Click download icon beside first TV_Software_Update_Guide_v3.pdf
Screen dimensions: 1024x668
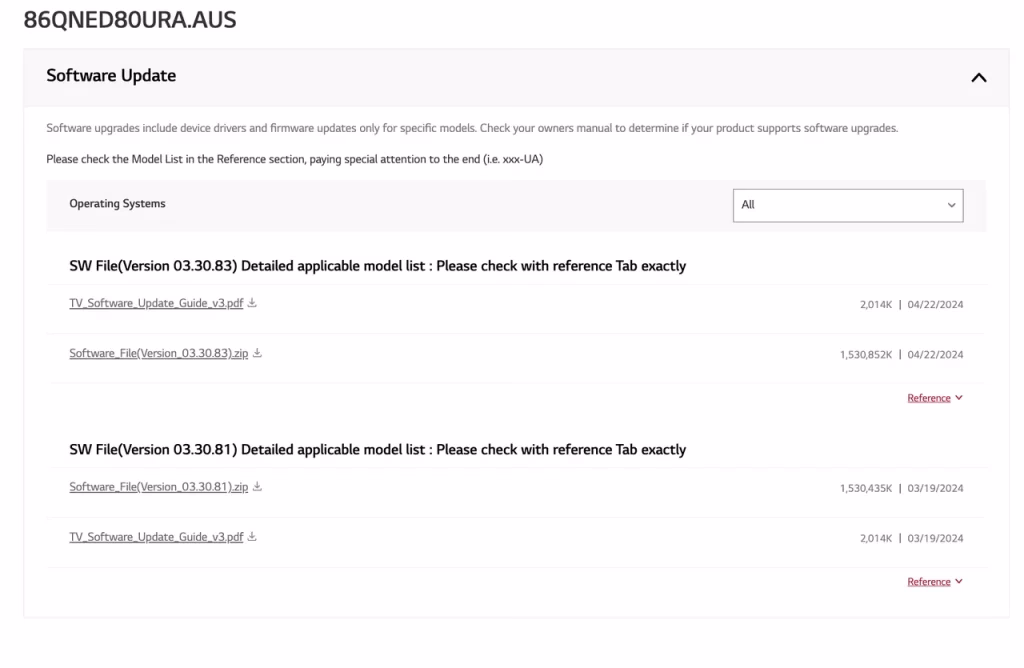click(250, 303)
